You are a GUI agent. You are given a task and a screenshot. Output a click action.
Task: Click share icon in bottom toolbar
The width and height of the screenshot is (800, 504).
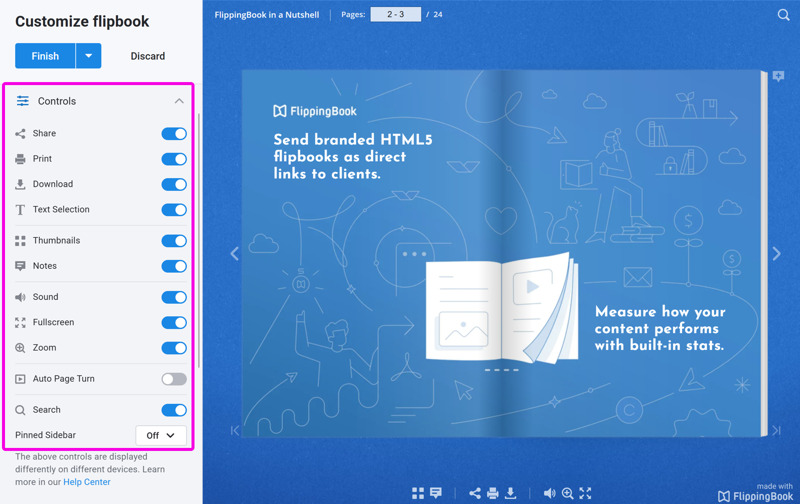(475, 493)
